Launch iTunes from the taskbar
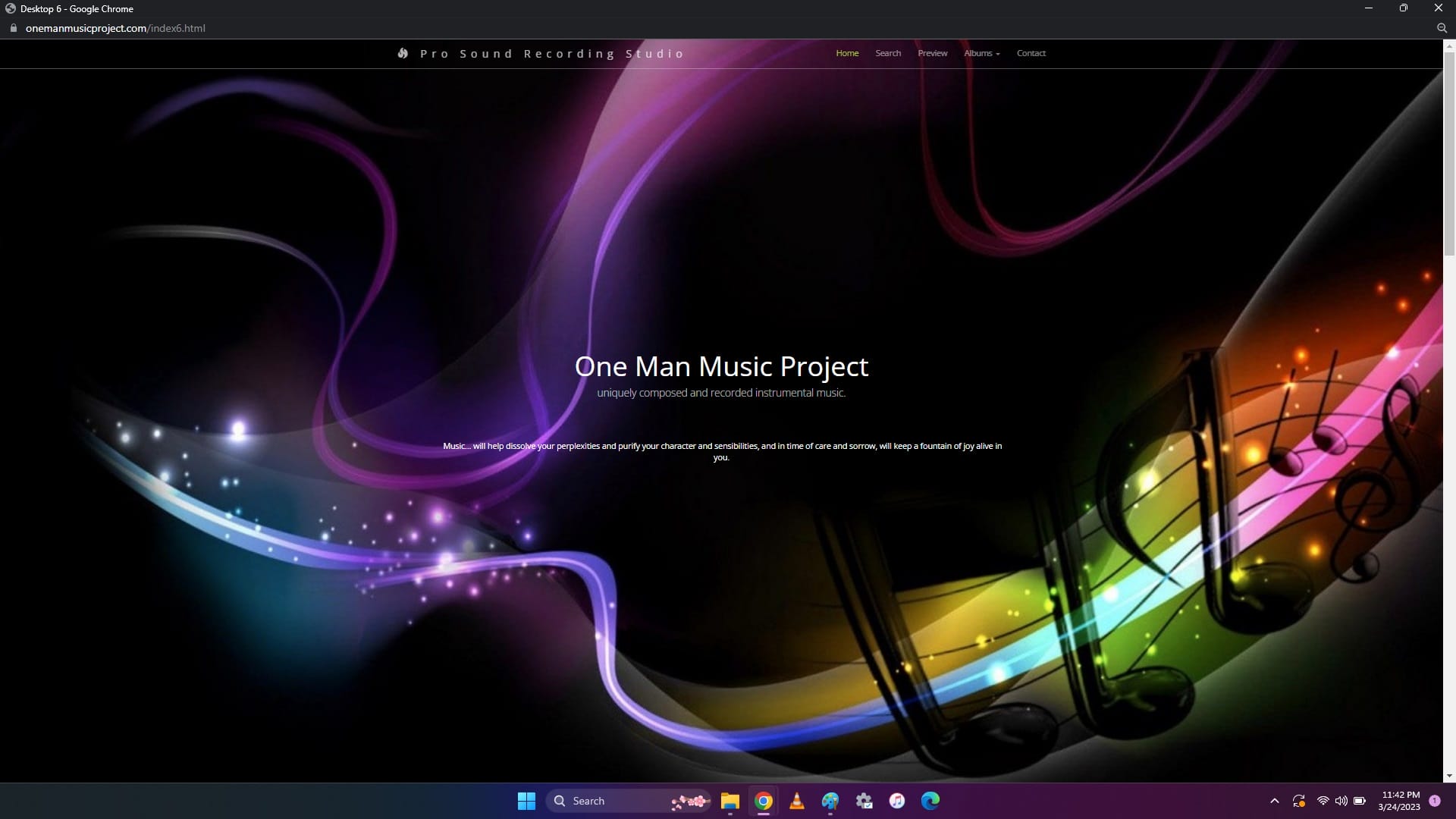 896,801
